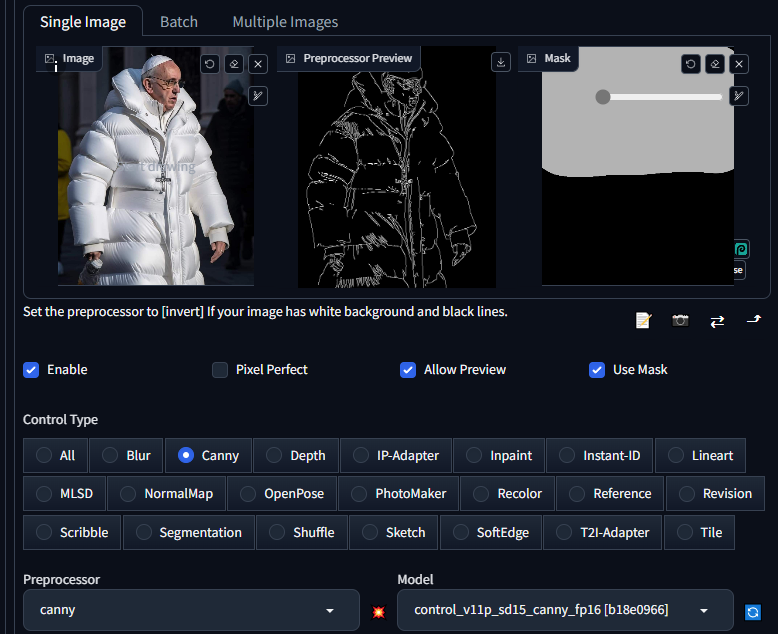Run preprocessor with the explosion icon
Viewport: 778px width, 634px height.
(378, 611)
